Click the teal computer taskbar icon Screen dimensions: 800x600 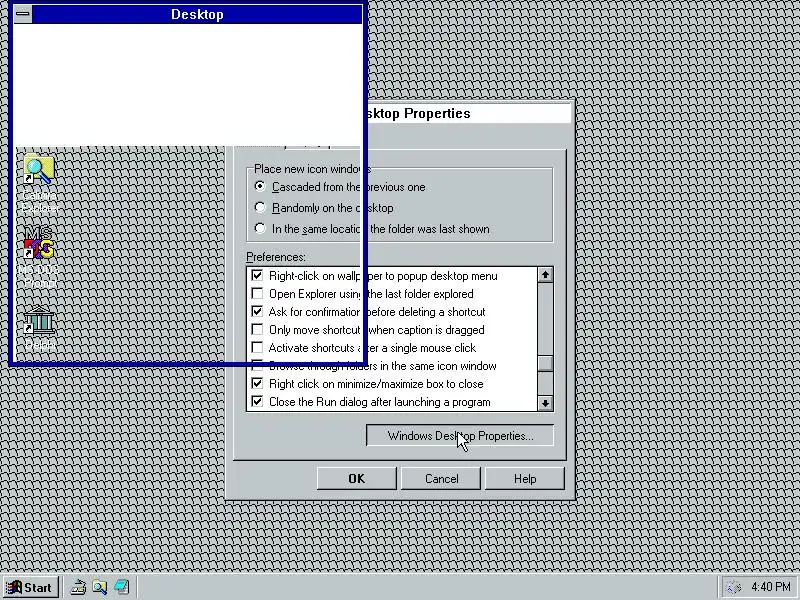click(x=121, y=587)
